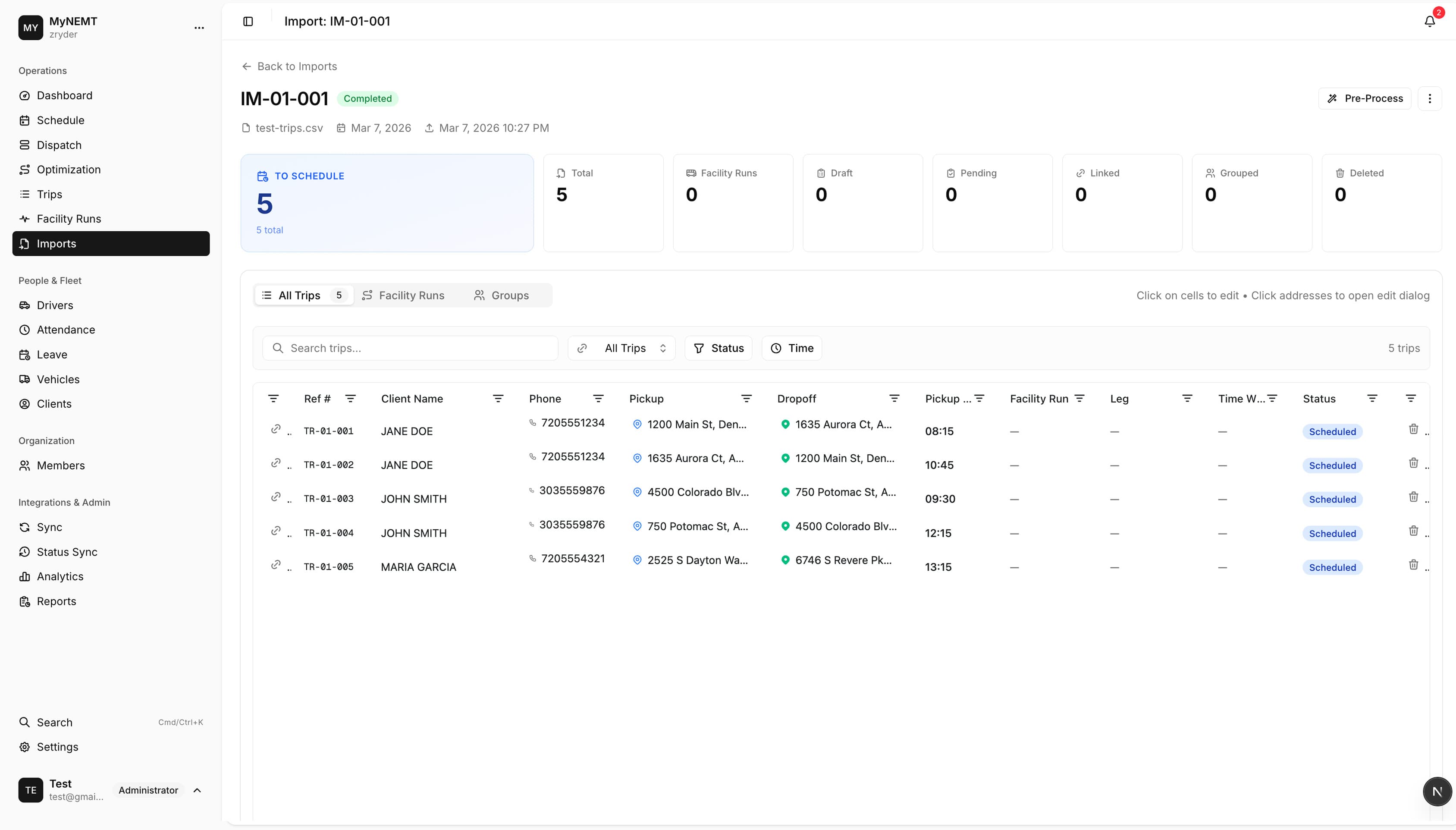This screenshot has width=1456, height=830.
Task: Open the filter on the Status column
Action: click(x=1371, y=398)
